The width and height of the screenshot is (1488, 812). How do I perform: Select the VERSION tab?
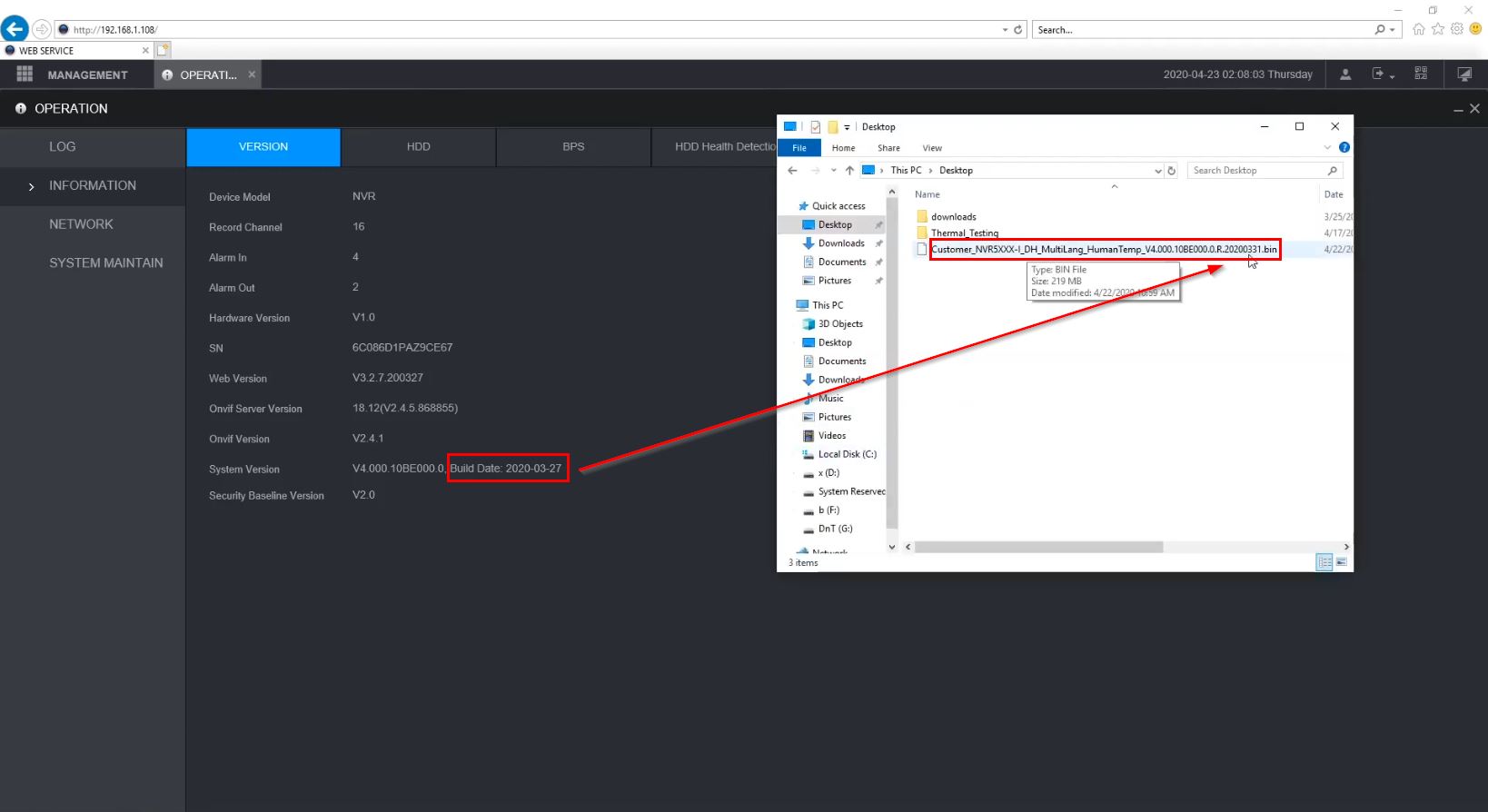point(263,147)
